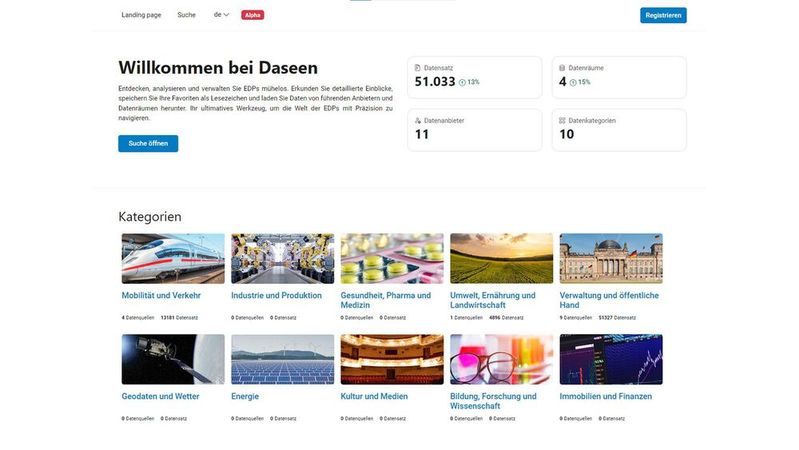Open the theater hall image thumbnail
Image resolution: width=799 pixels, height=450 pixels.
[x=392, y=359]
